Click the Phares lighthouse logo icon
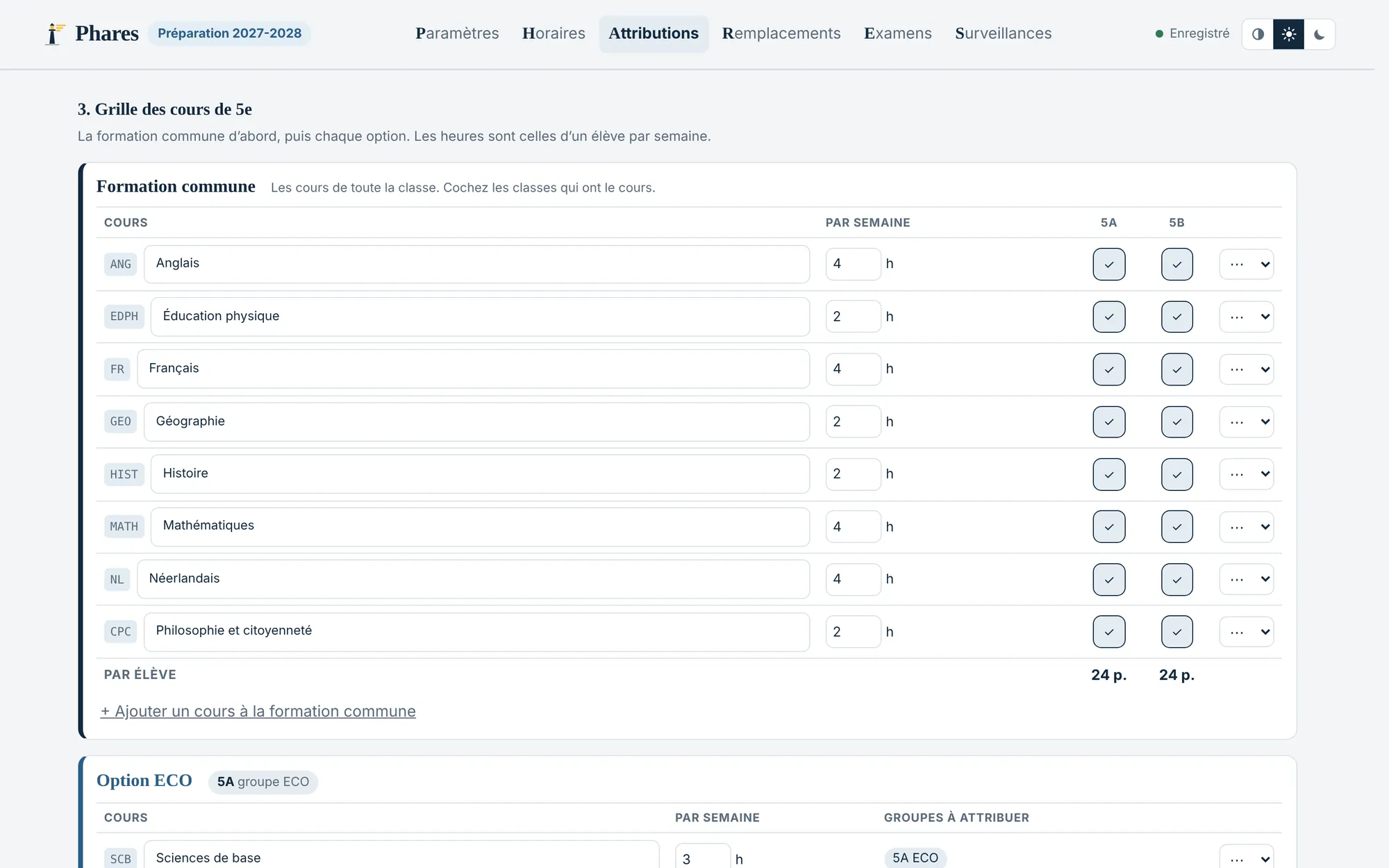1389x868 pixels. (54, 33)
